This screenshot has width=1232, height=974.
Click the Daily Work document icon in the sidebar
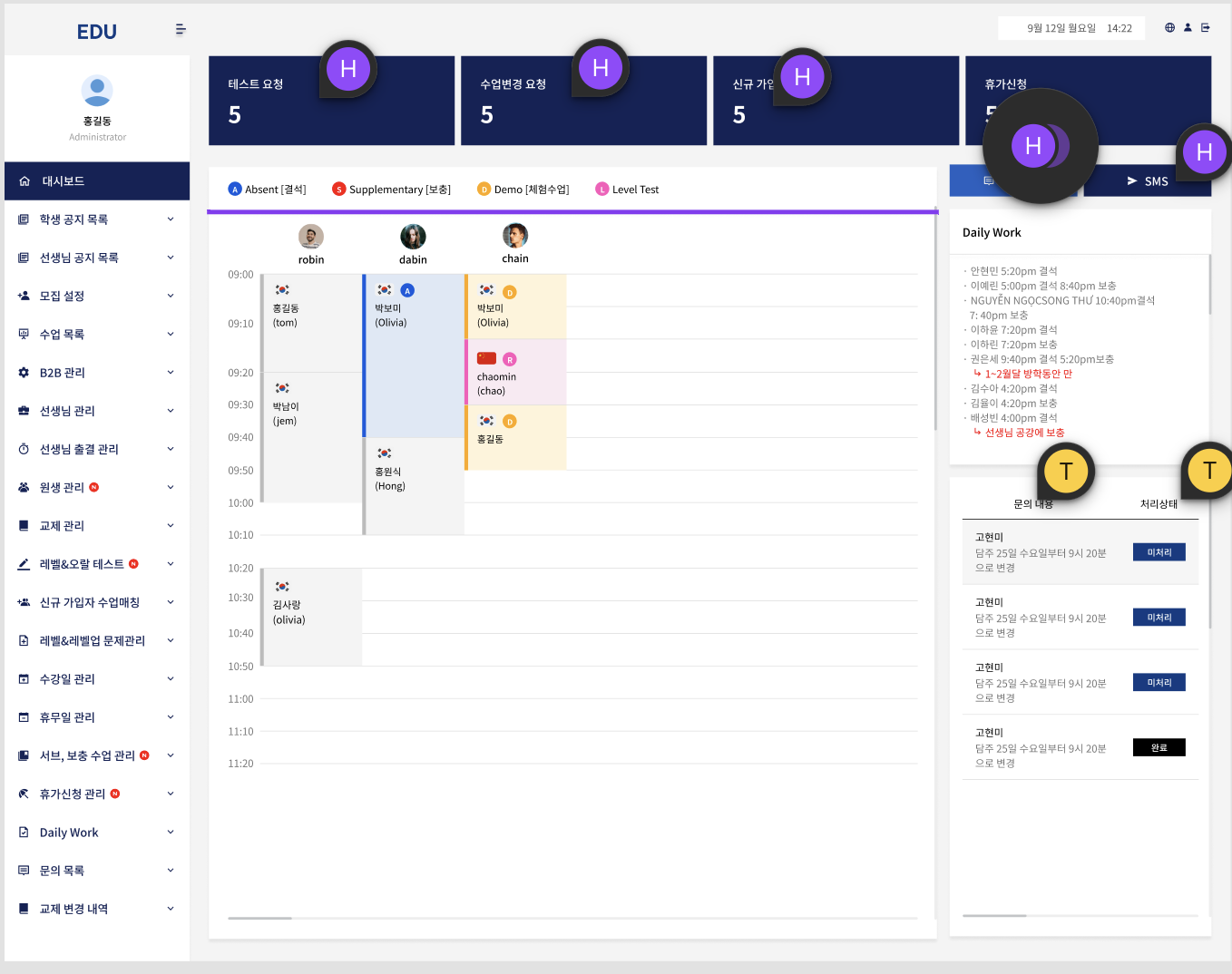tap(22, 832)
